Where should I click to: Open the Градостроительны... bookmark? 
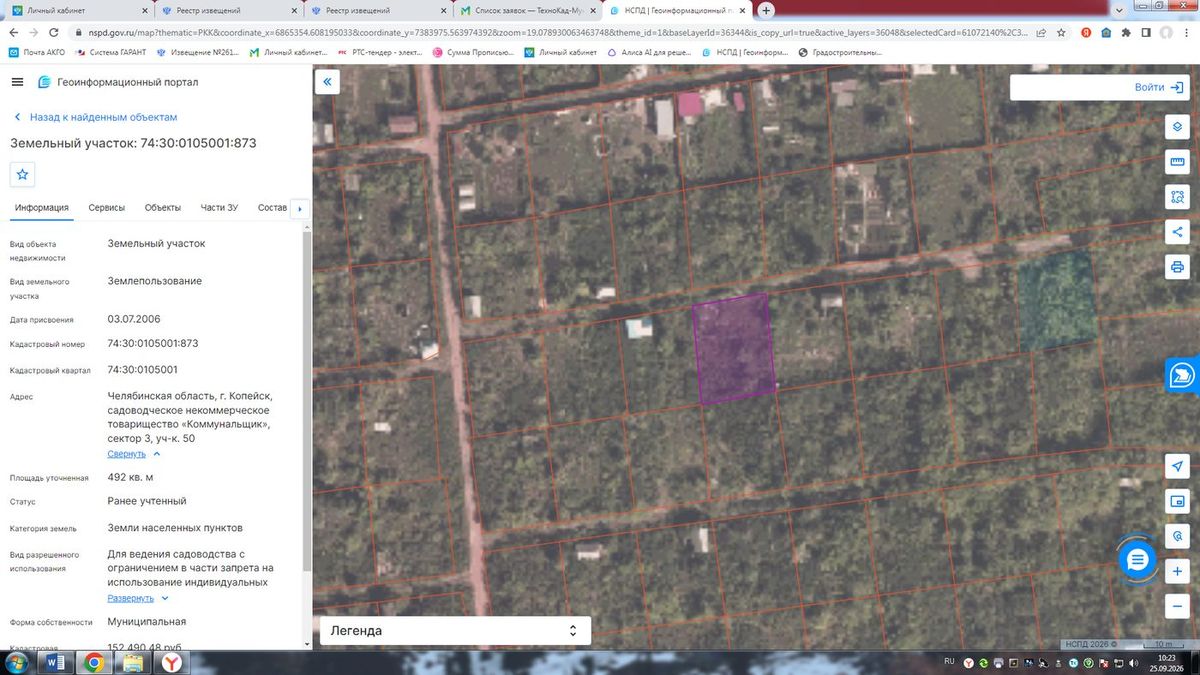point(840,52)
